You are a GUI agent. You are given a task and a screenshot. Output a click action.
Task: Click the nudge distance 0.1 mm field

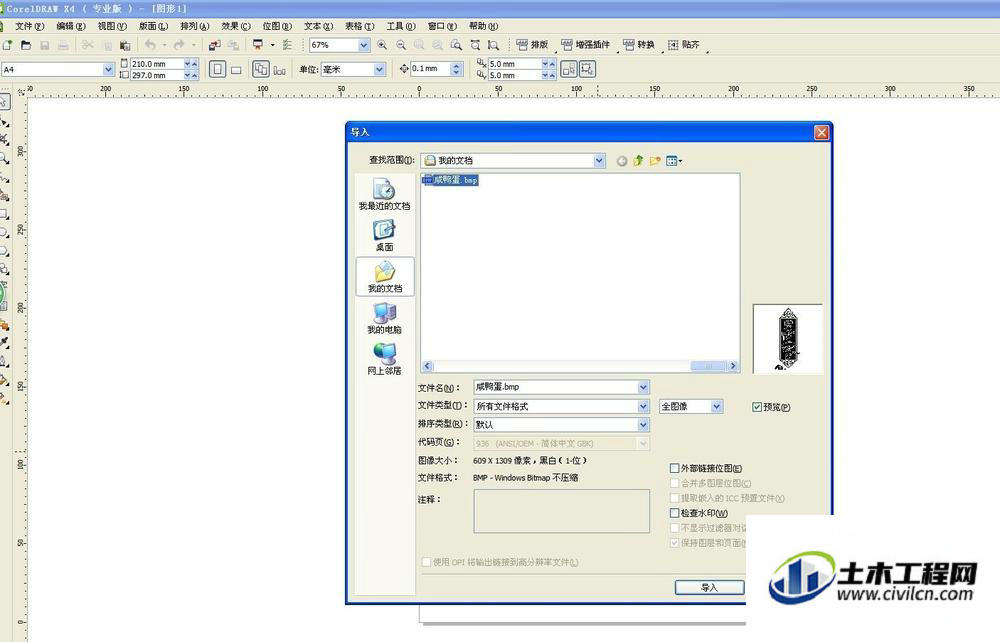[430, 69]
